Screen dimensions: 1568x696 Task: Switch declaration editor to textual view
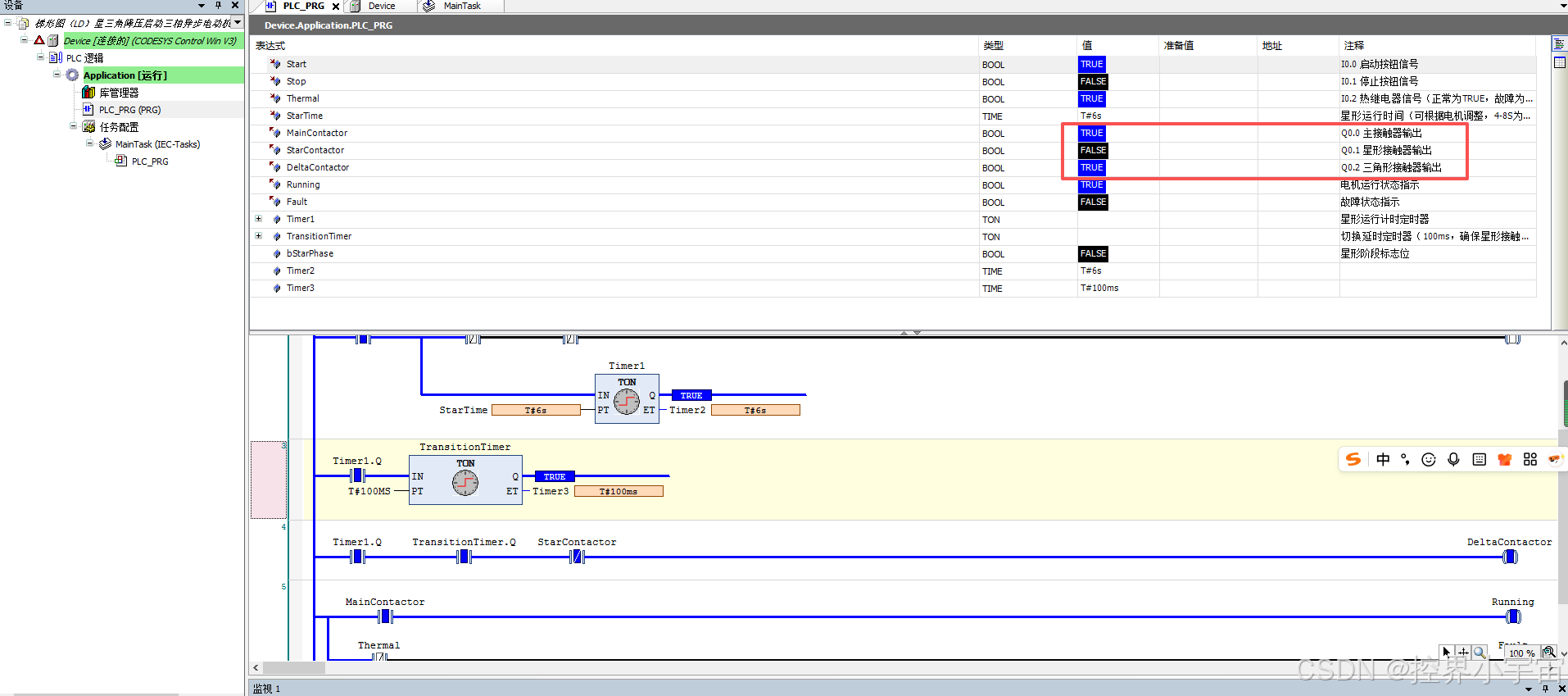1560,45
